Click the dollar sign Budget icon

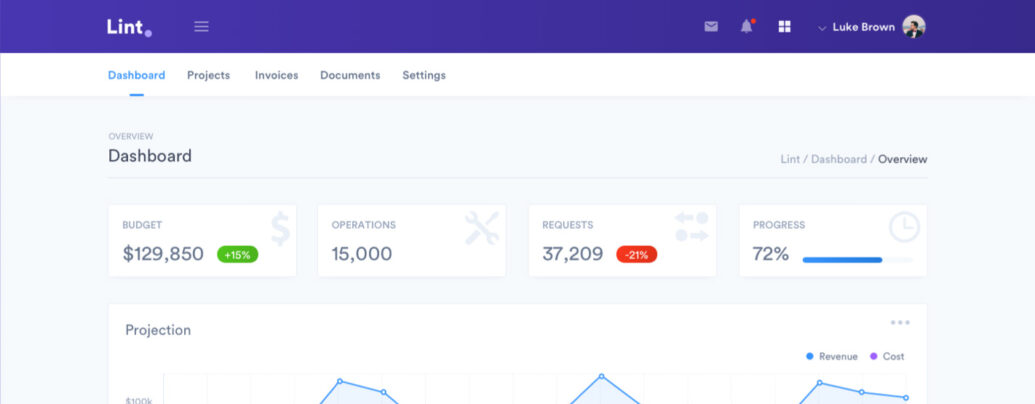point(280,228)
